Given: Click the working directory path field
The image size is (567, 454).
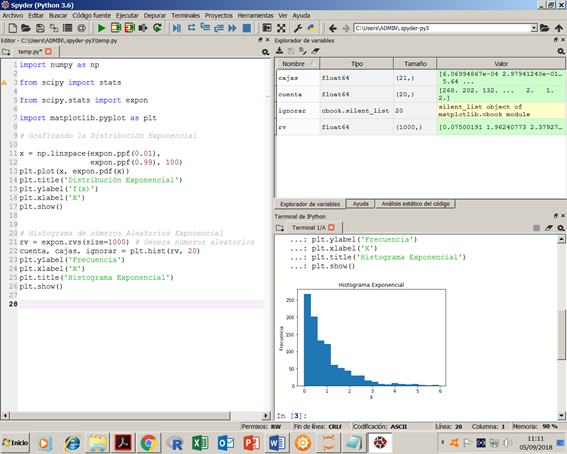Looking at the screenshot, I should point(442,28).
